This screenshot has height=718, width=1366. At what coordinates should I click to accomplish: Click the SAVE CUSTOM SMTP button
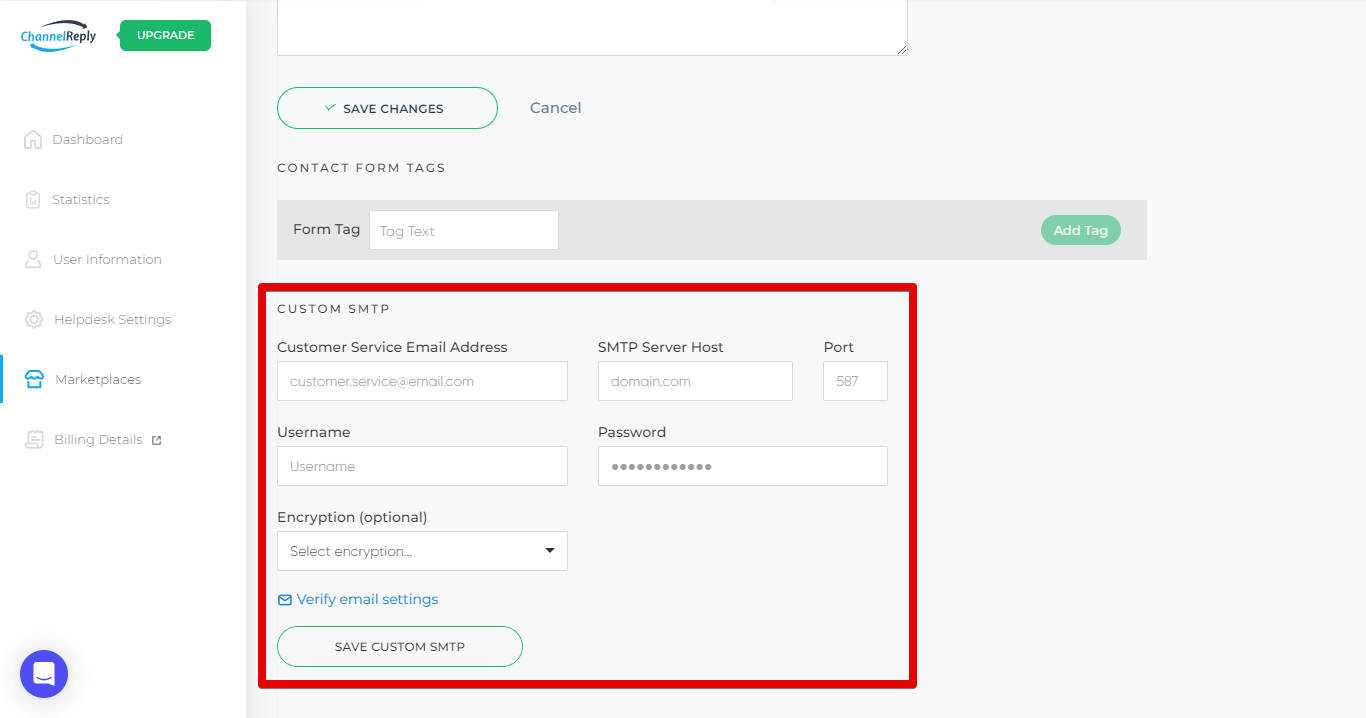pos(400,646)
